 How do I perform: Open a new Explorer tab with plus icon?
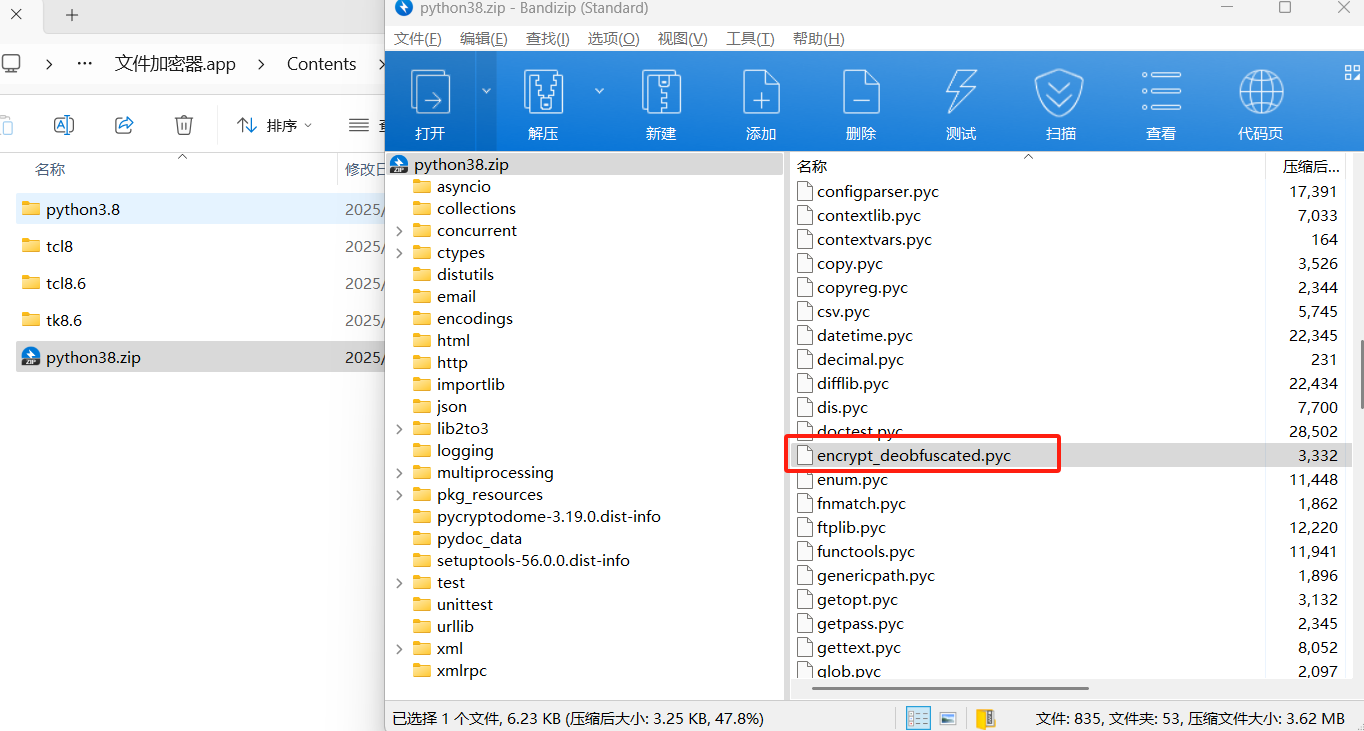(72, 15)
